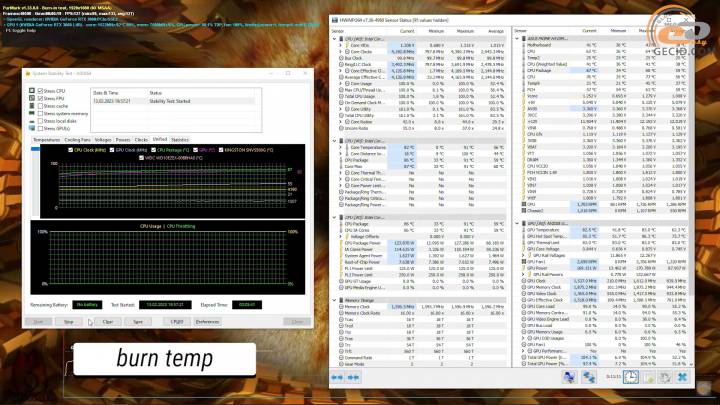This screenshot has height=405, width=720.
Task: Uncheck CPU Package graph series
Action: coord(153,150)
